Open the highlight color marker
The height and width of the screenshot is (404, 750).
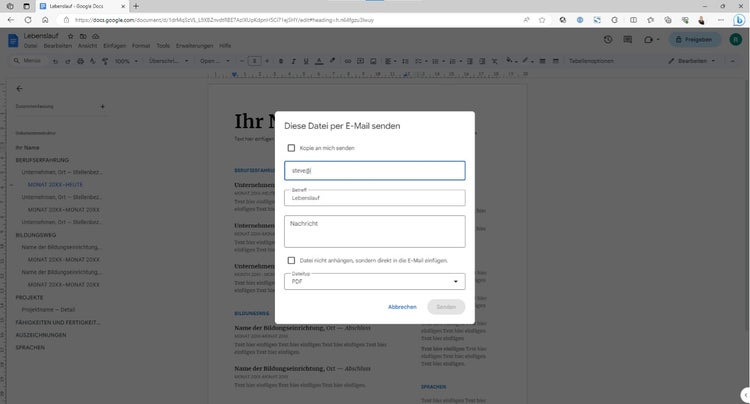332,61
